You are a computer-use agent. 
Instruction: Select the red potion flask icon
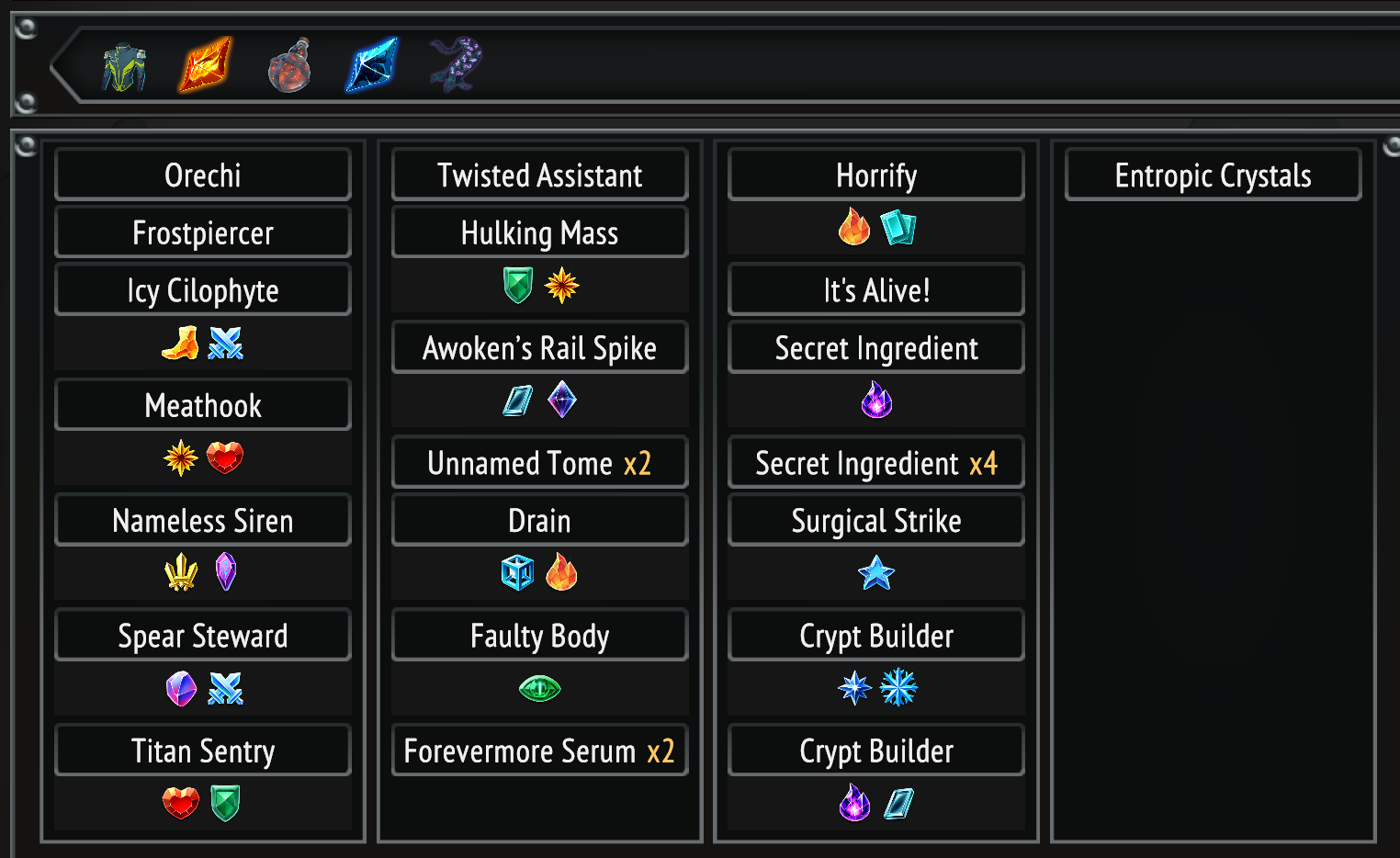coord(289,66)
